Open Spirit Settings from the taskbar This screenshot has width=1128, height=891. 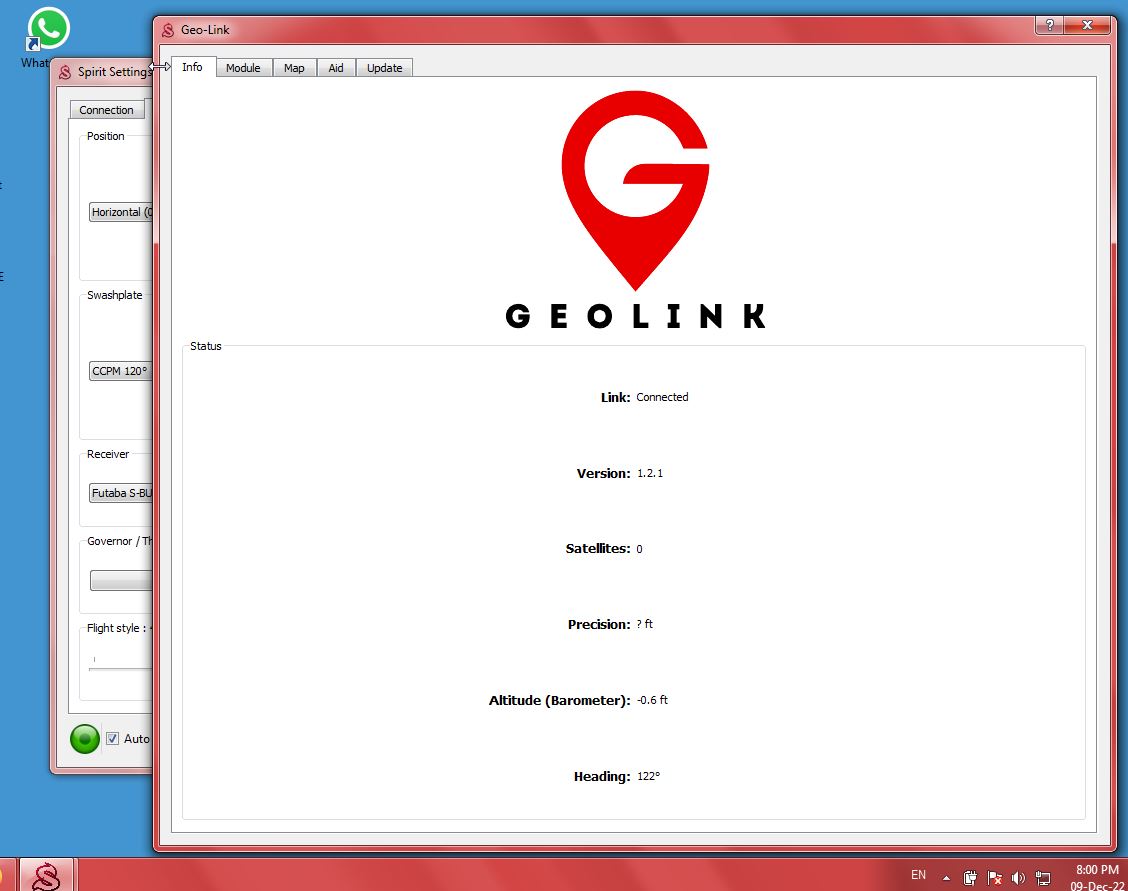click(46, 875)
